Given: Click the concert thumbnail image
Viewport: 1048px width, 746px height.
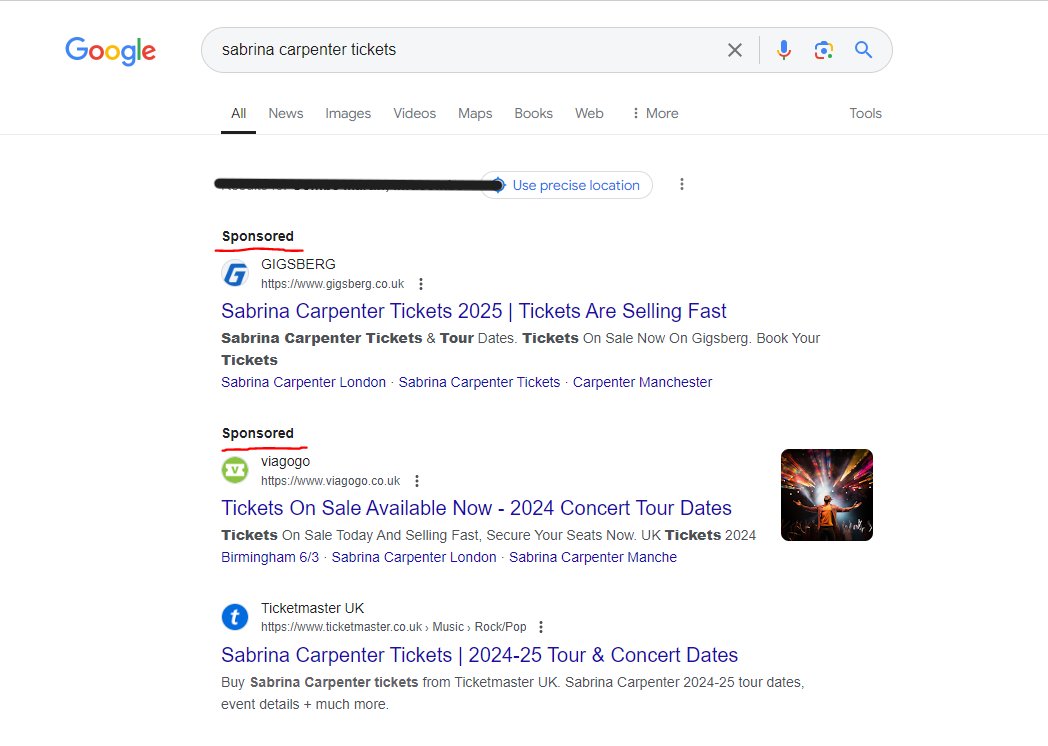Looking at the screenshot, I should pyautogui.click(x=827, y=495).
